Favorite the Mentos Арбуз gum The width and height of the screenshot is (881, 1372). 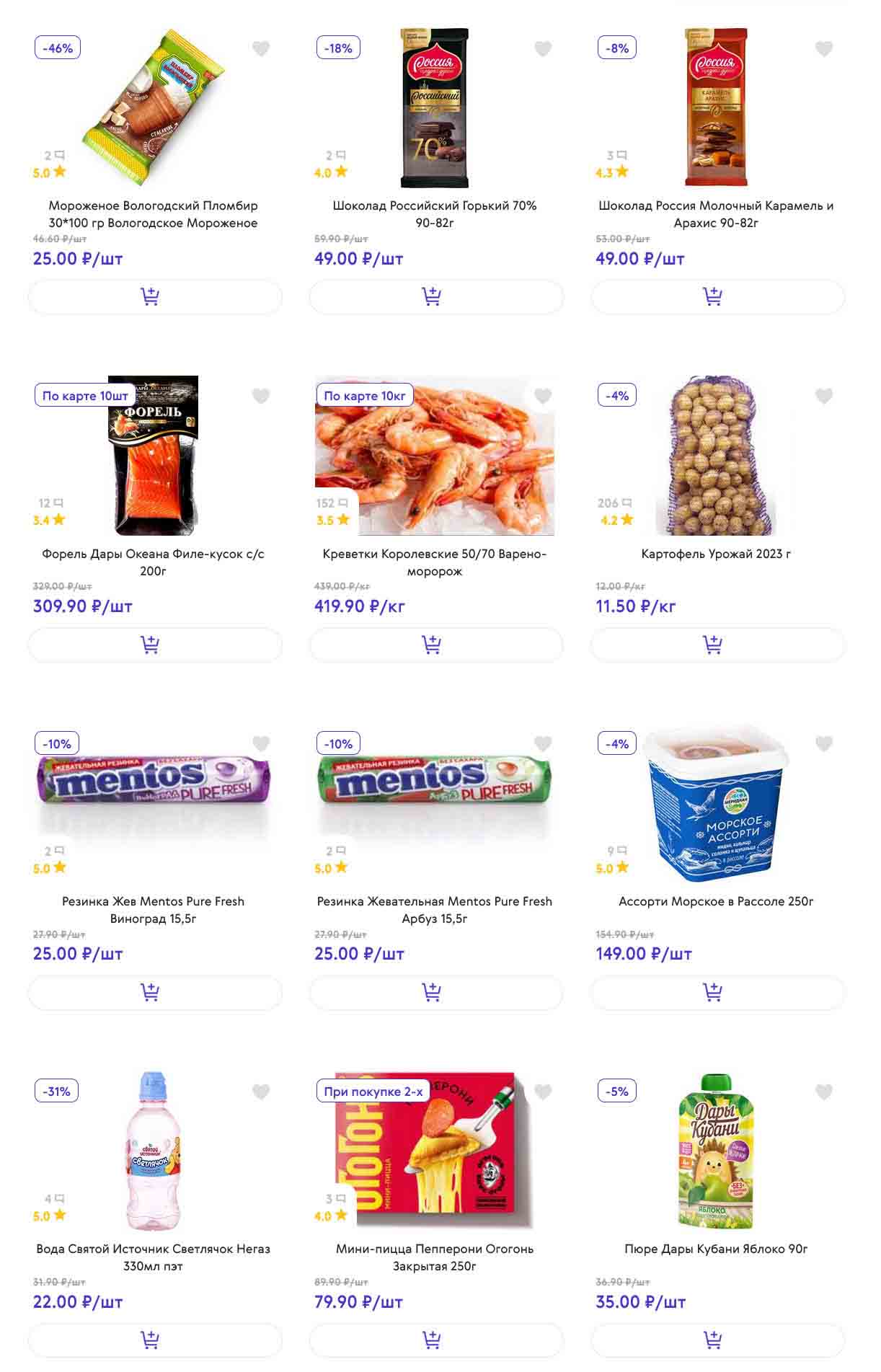pyautogui.click(x=543, y=744)
